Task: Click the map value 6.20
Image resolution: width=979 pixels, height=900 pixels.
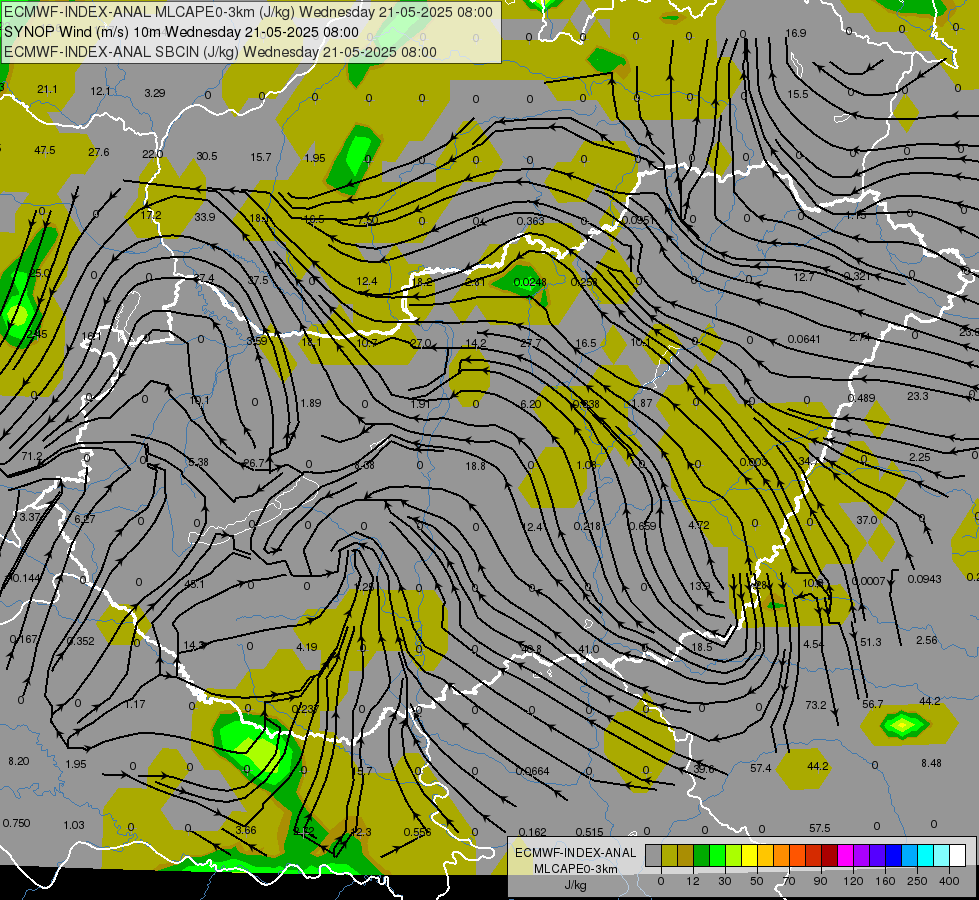Action: (531, 404)
